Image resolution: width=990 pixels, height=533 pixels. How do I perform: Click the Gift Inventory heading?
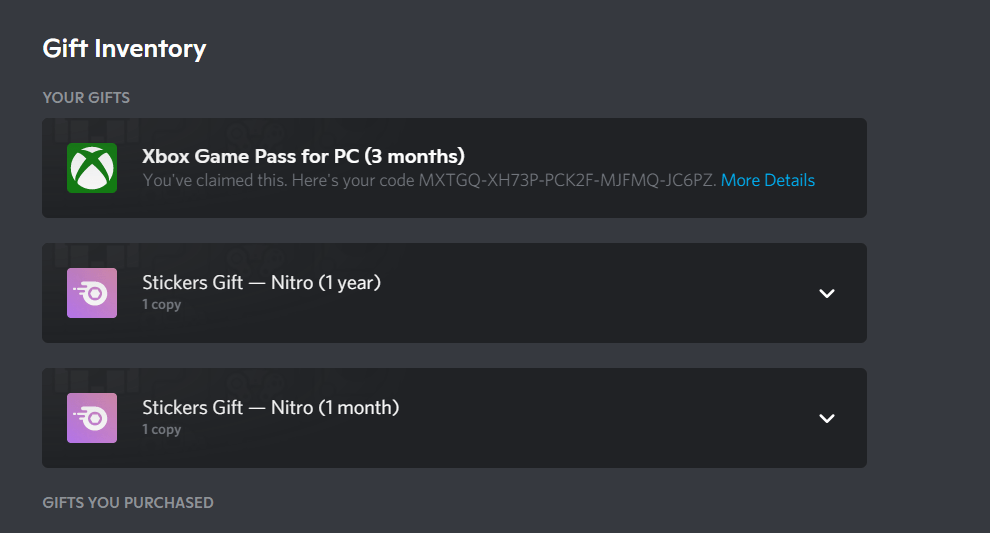(x=124, y=48)
